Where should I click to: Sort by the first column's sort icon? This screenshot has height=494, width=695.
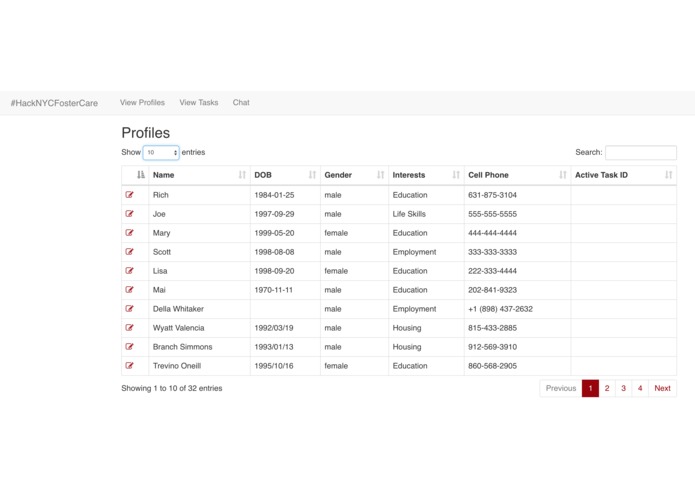141,175
